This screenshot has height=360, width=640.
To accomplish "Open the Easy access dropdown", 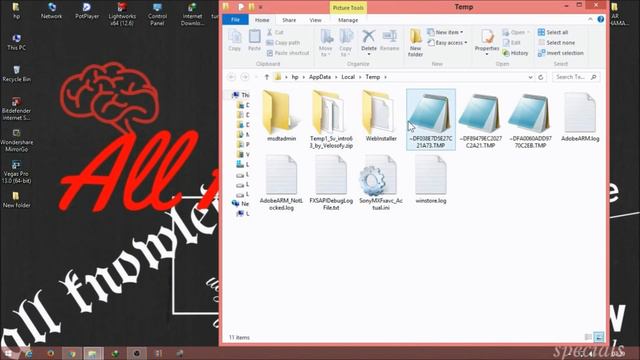I will coord(447,42).
